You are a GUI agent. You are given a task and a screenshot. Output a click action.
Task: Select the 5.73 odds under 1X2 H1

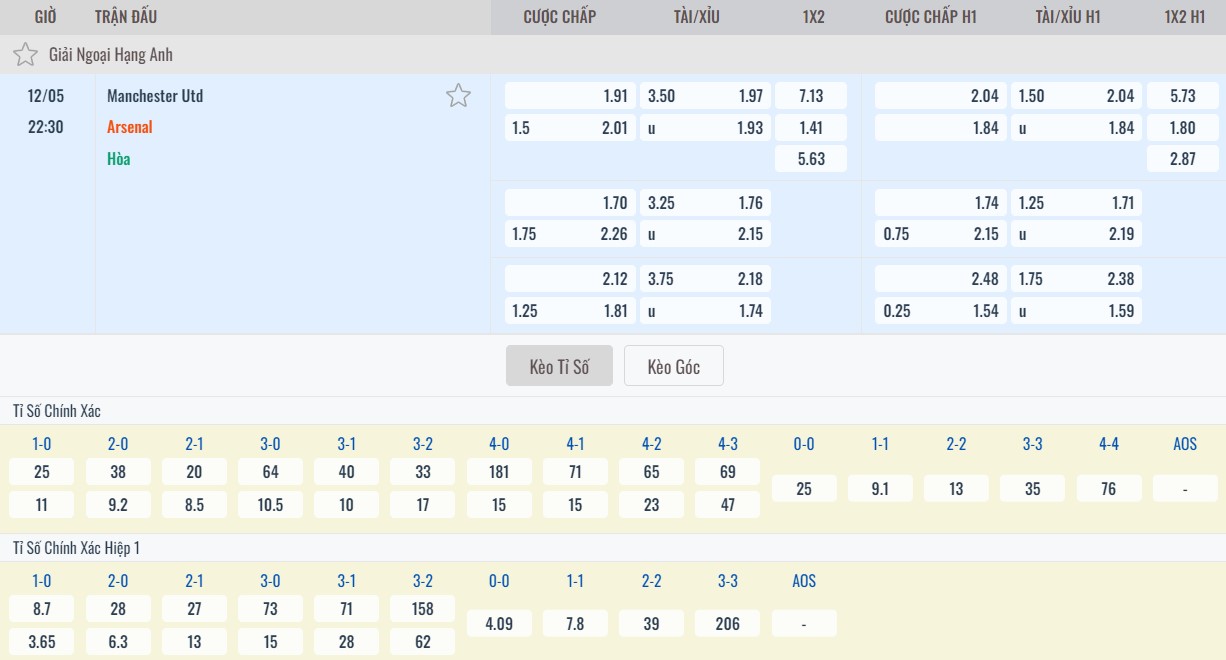coord(1182,96)
